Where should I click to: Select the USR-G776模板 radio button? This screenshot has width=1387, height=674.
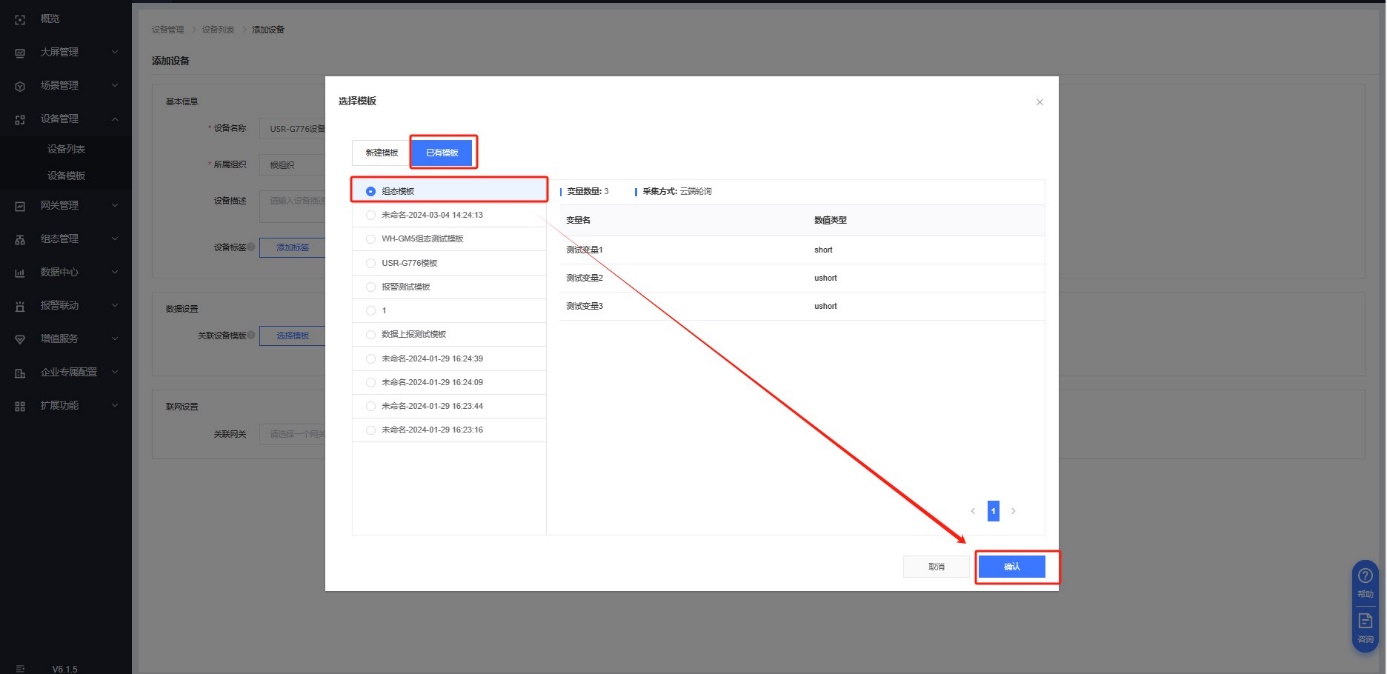click(x=371, y=263)
